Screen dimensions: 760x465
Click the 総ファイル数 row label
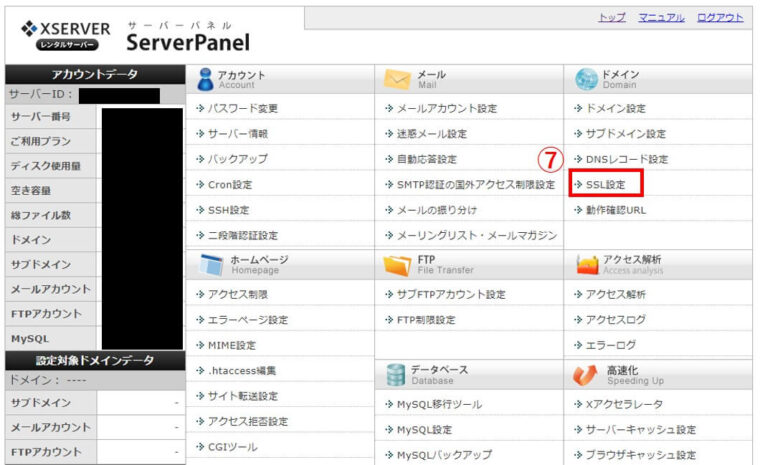[41, 215]
